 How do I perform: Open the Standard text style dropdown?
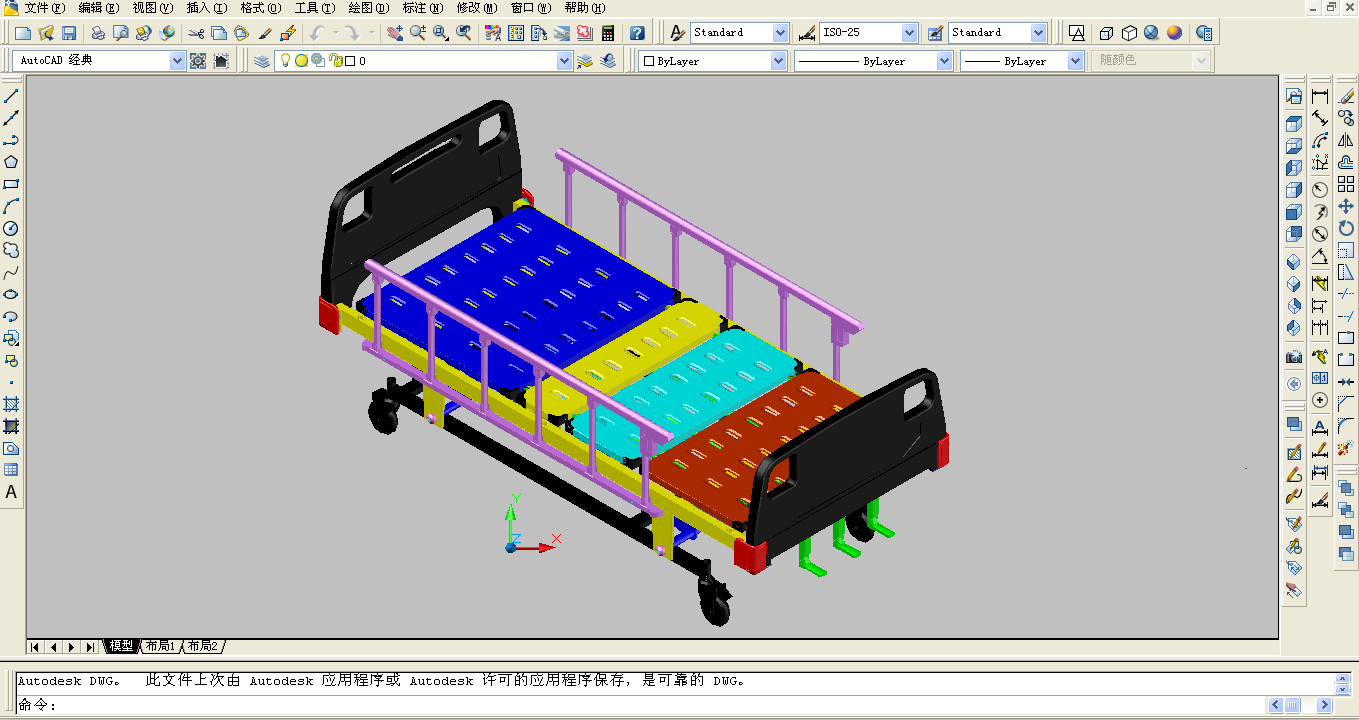coord(780,33)
